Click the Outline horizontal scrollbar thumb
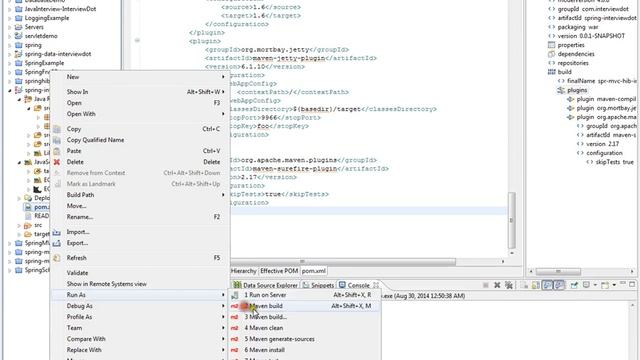Screen dimensions: 640x360 (x=558, y=271)
